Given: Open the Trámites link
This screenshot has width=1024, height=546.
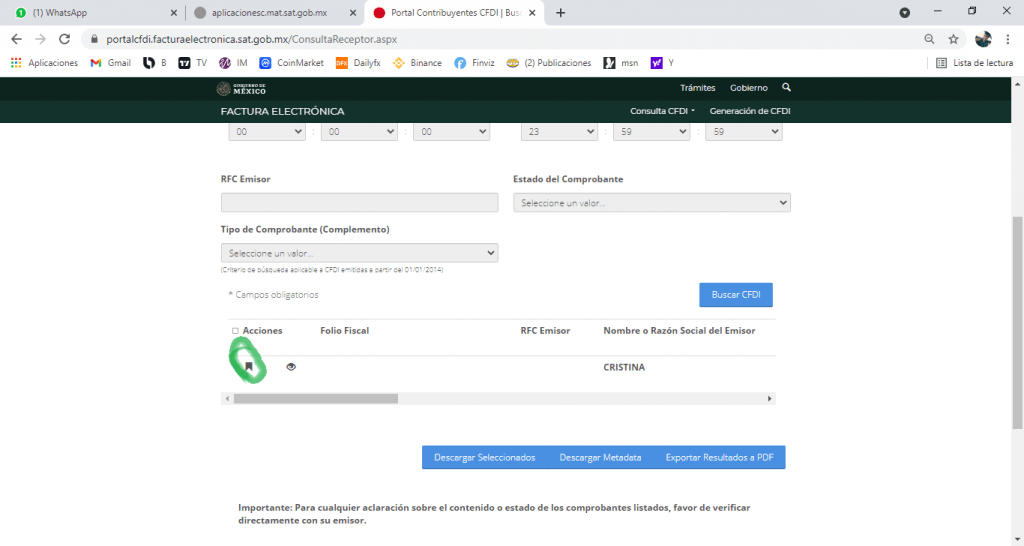Looking at the screenshot, I should [x=697, y=88].
